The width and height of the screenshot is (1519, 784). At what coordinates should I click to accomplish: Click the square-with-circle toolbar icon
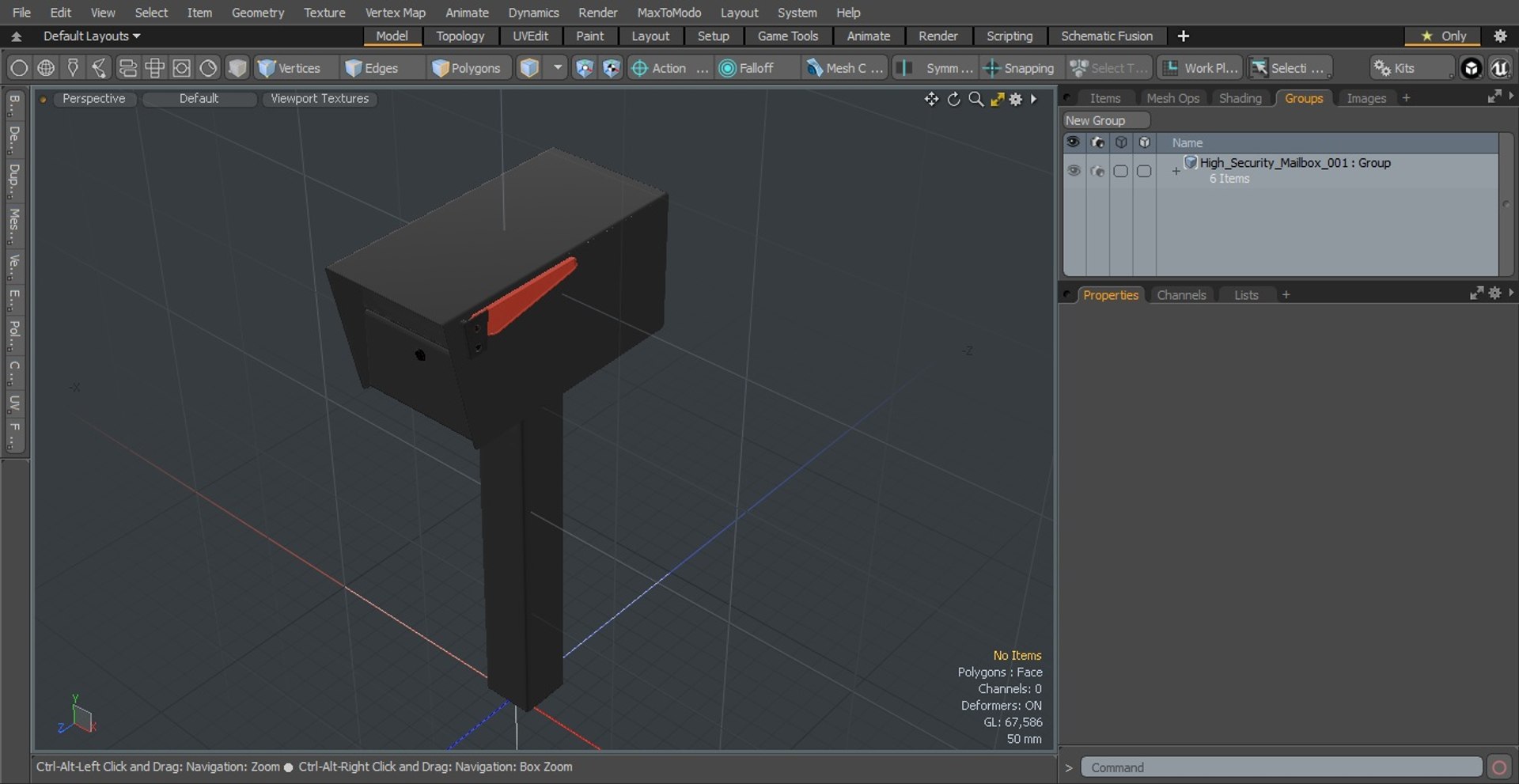pyautogui.click(x=181, y=68)
